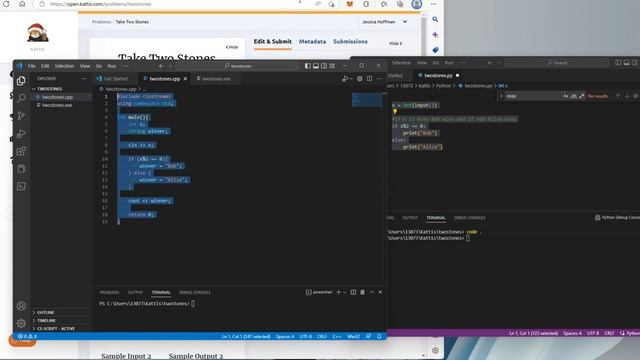Image resolution: width=640 pixels, height=360 pixels.
Task: Maximize terminal panel with up chevron
Action: click(372, 292)
